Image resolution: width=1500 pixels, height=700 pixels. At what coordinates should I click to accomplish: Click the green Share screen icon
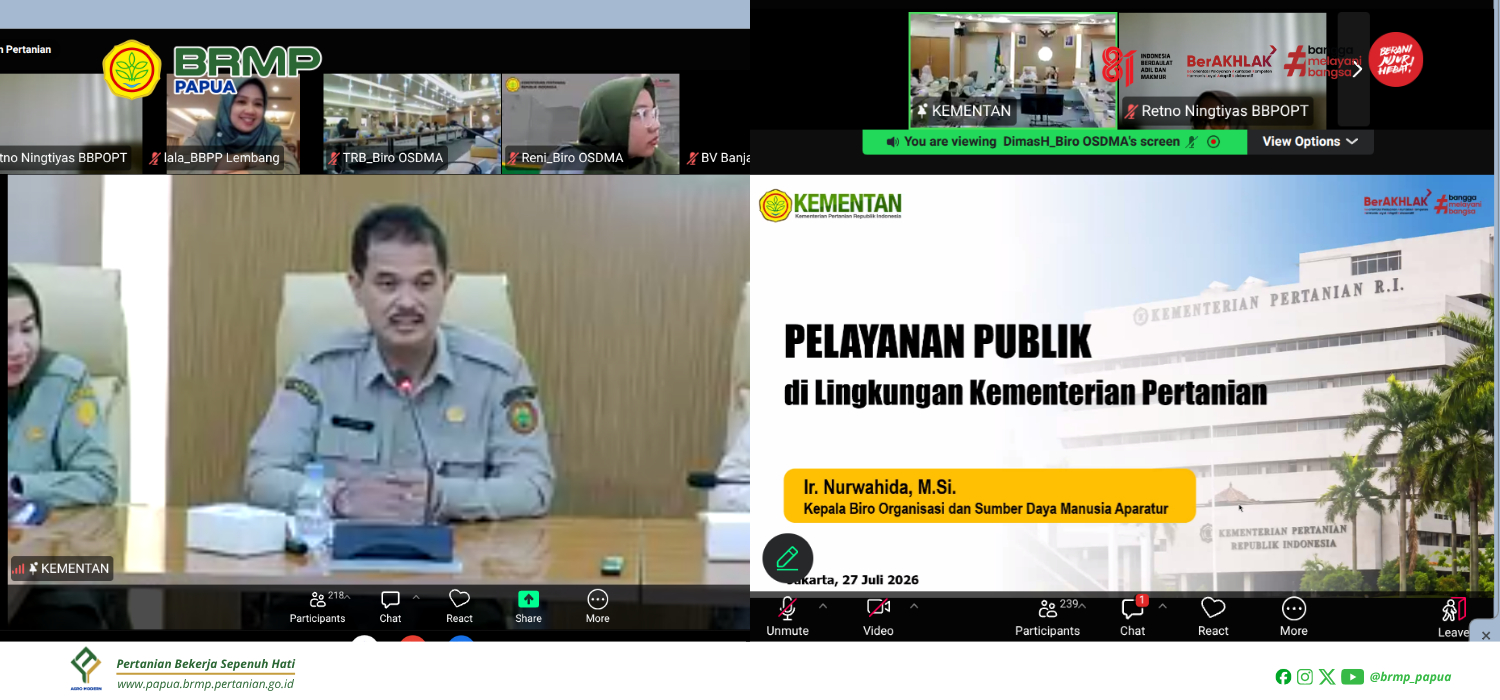pyautogui.click(x=528, y=599)
